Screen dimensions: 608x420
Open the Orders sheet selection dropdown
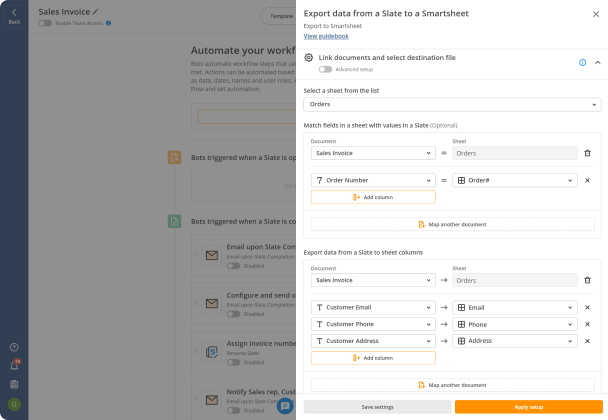pos(452,105)
